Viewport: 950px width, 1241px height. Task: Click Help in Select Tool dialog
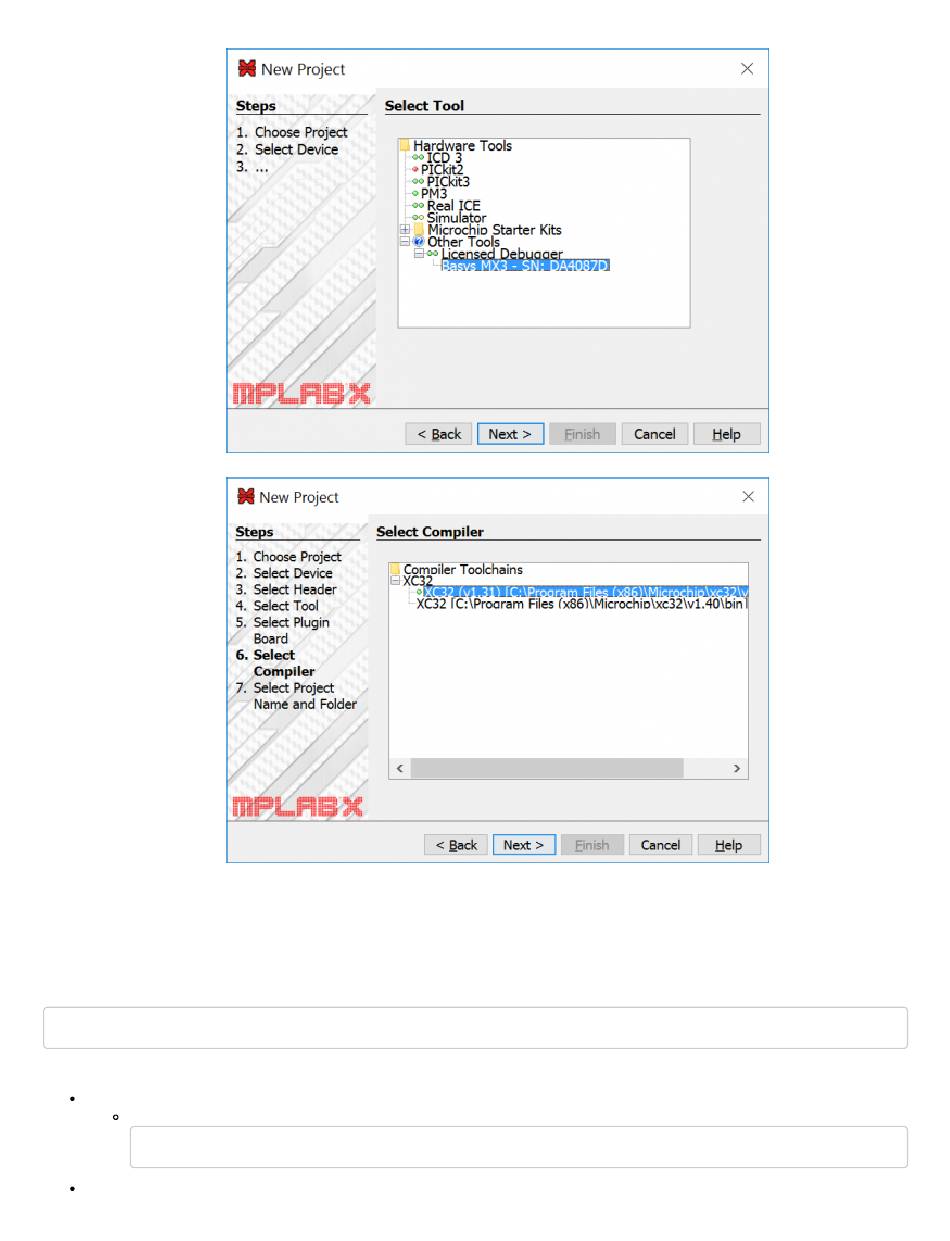coord(727,434)
